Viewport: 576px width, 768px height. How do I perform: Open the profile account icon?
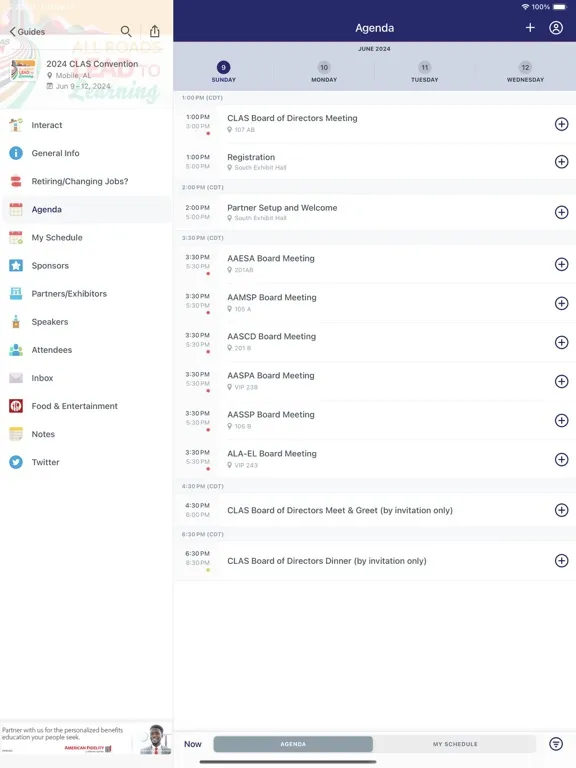pos(556,27)
